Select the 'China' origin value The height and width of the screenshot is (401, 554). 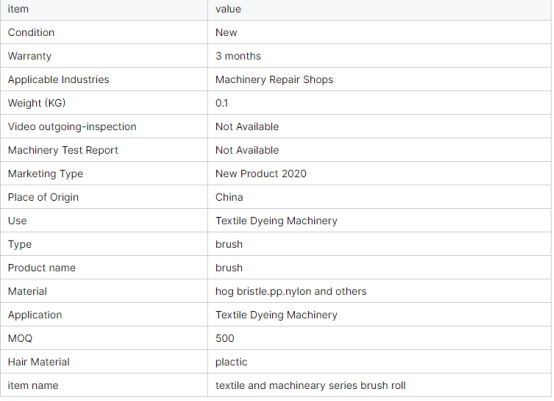pyautogui.click(x=229, y=197)
